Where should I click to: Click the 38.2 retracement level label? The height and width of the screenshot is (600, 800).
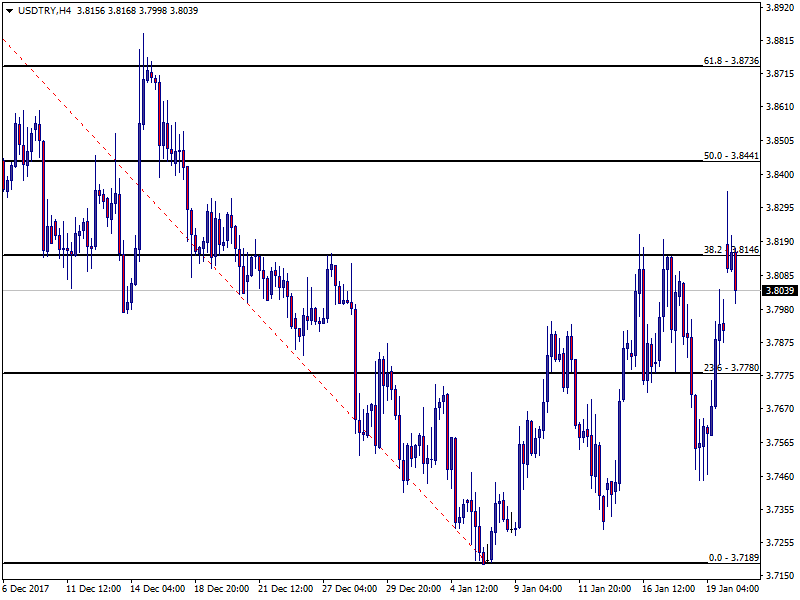pyautogui.click(x=731, y=250)
